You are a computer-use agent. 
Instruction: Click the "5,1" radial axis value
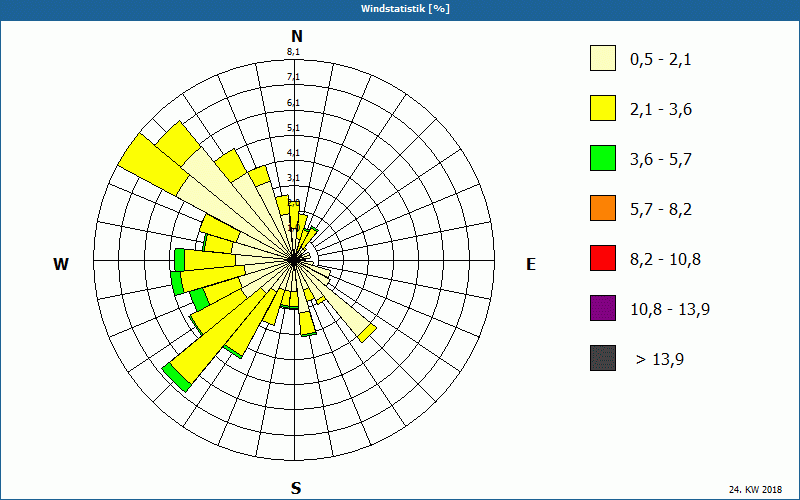pyautogui.click(x=293, y=128)
